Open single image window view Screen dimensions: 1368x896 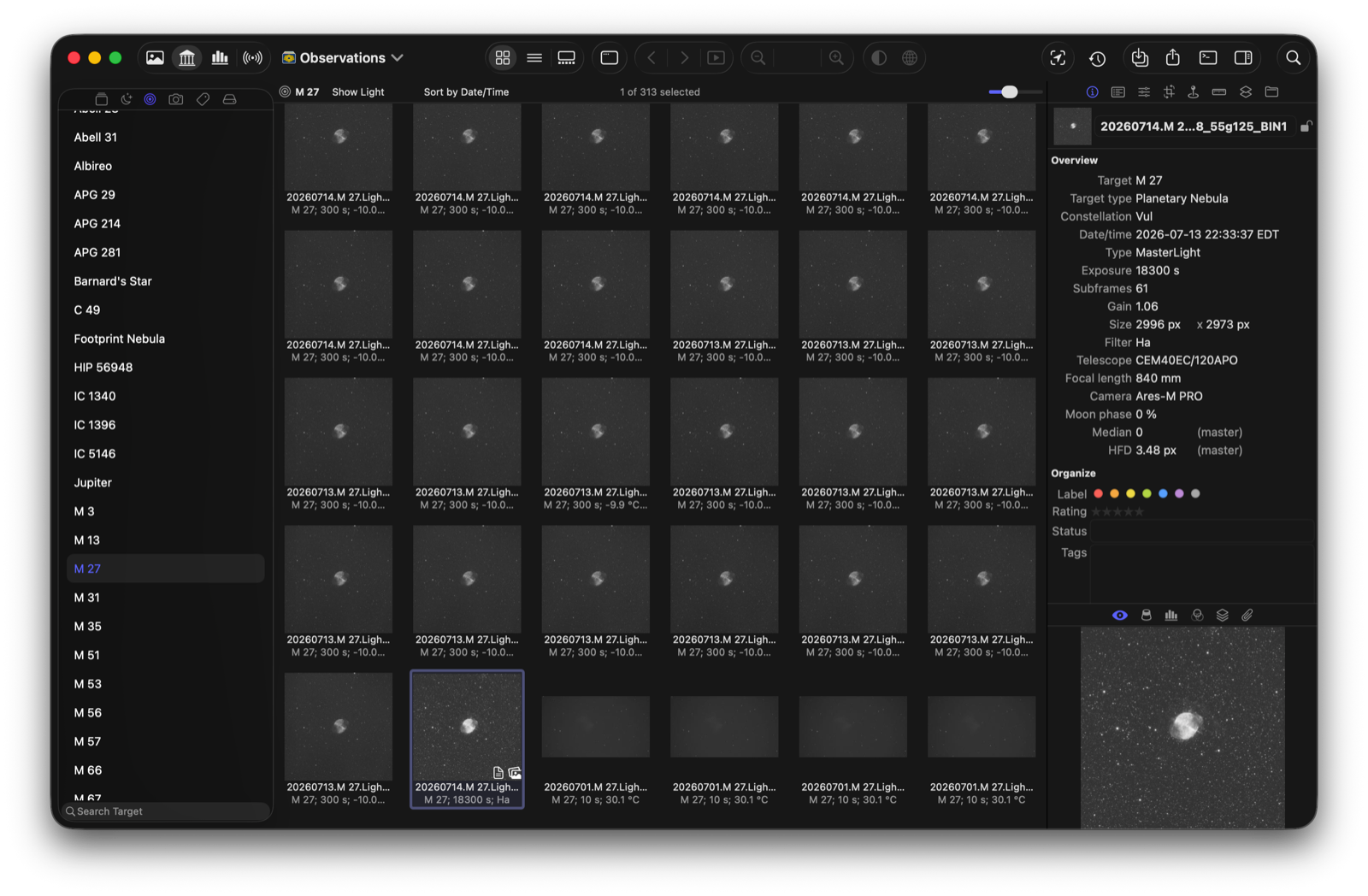coord(610,58)
